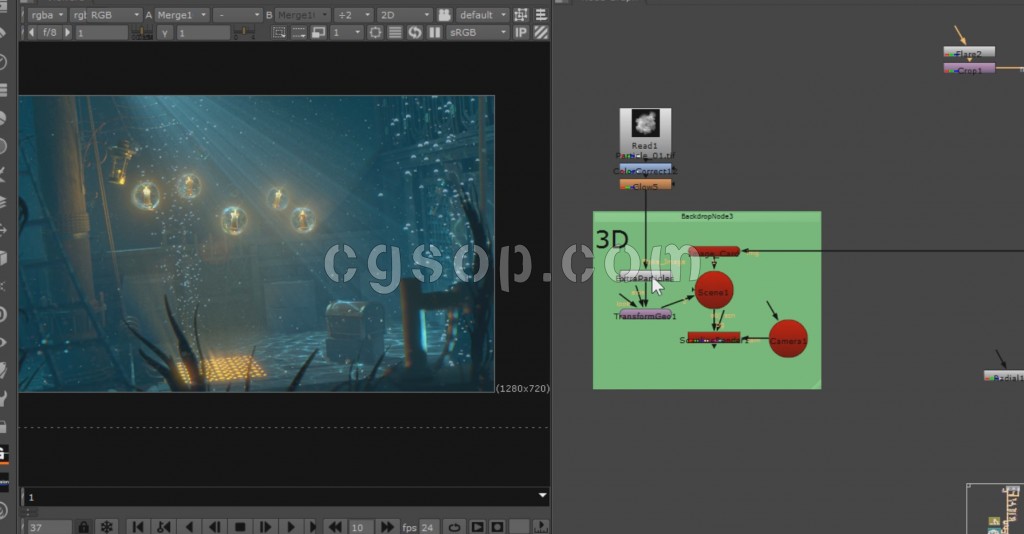1024x534 pixels.
Task: Toggle the IP input process button
Action: (x=520, y=32)
